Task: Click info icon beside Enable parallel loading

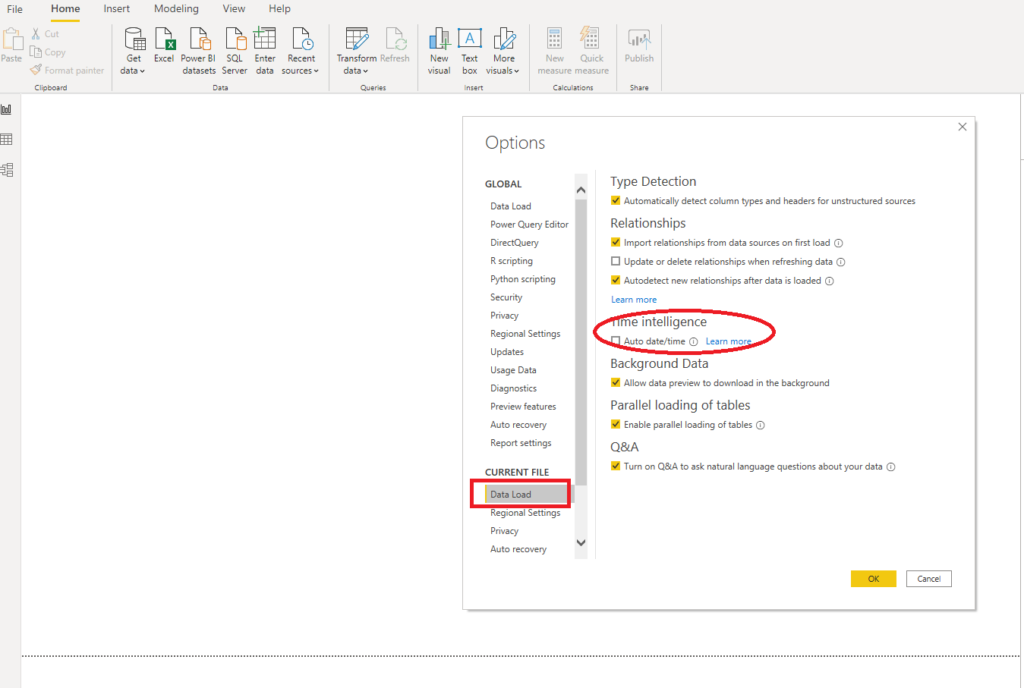Action: [x=760, y=425]
